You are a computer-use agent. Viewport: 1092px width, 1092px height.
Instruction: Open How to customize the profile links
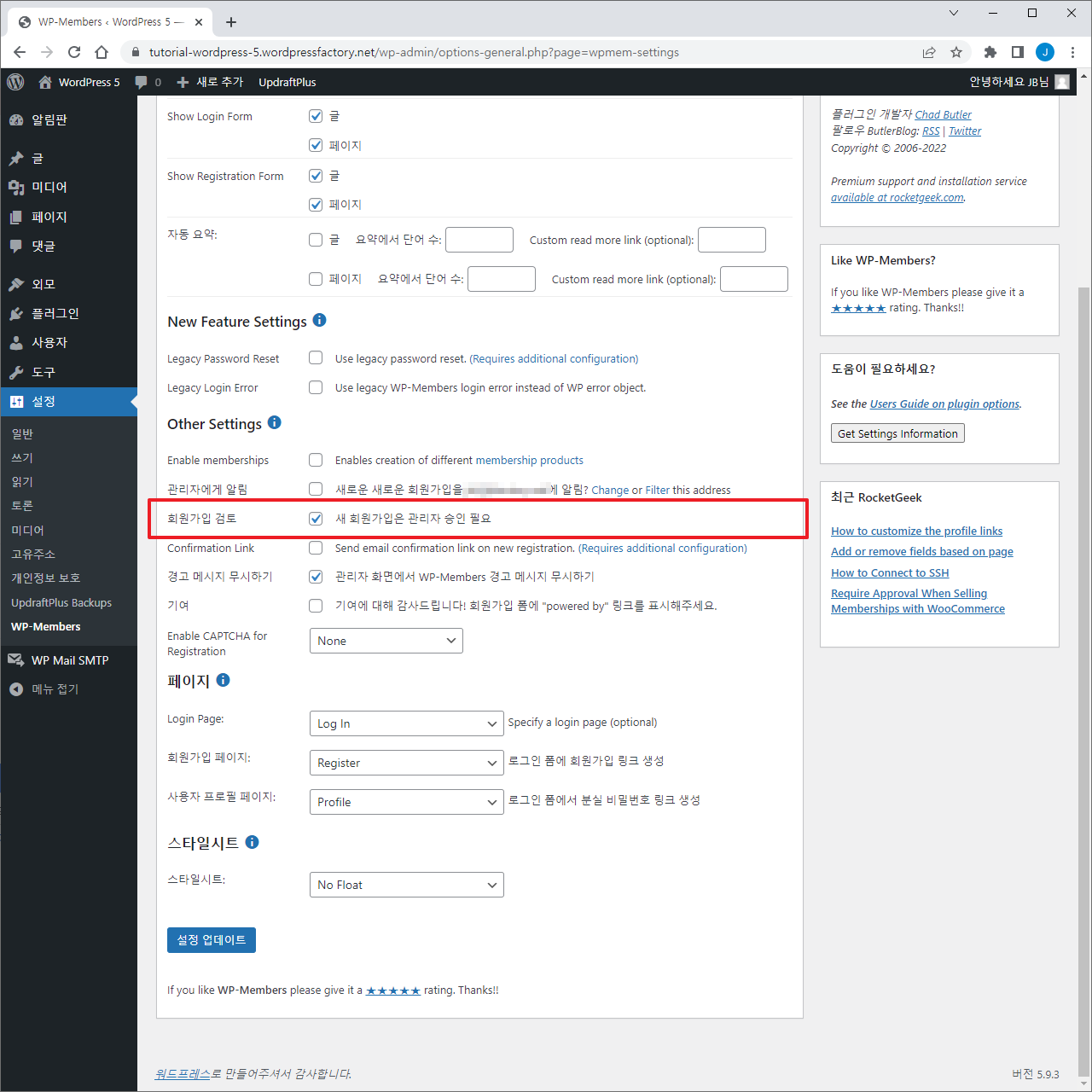pyautogui.click(x=917, y=531)
